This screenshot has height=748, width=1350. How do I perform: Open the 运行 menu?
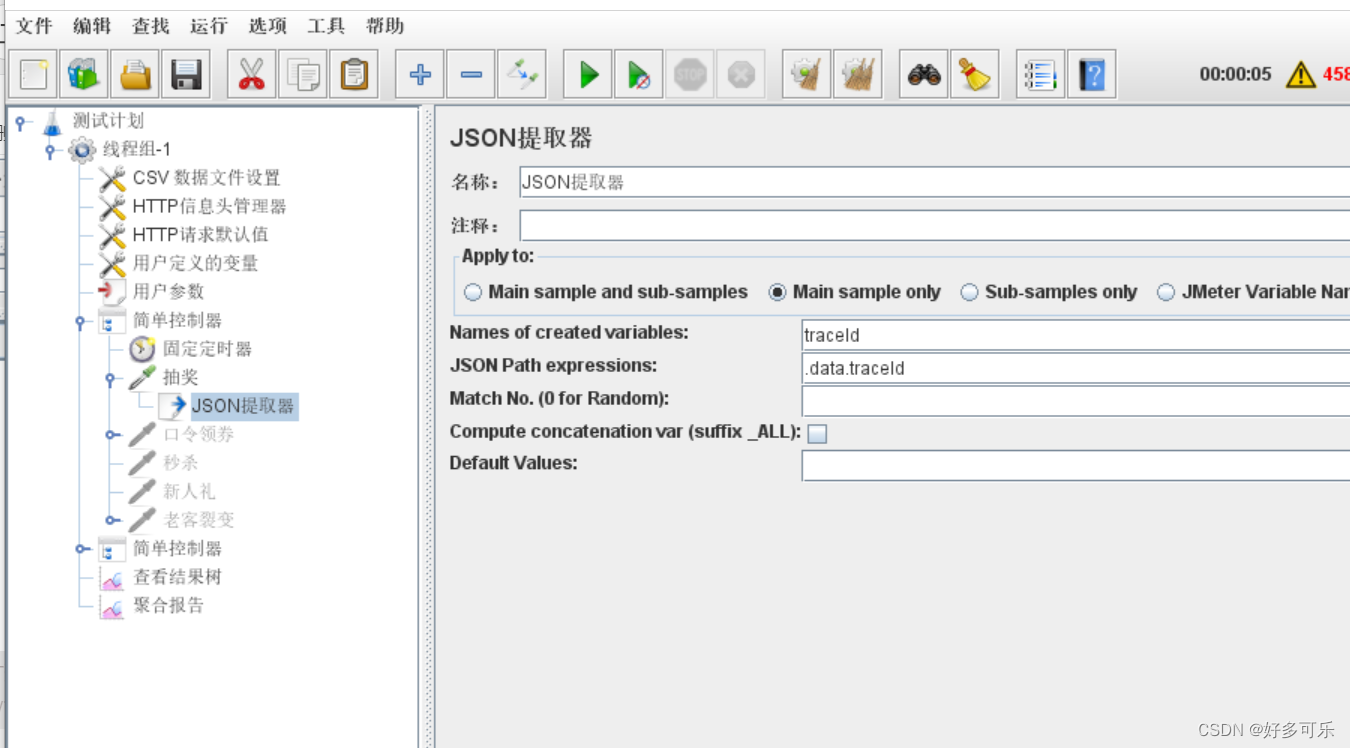[209, 26]
